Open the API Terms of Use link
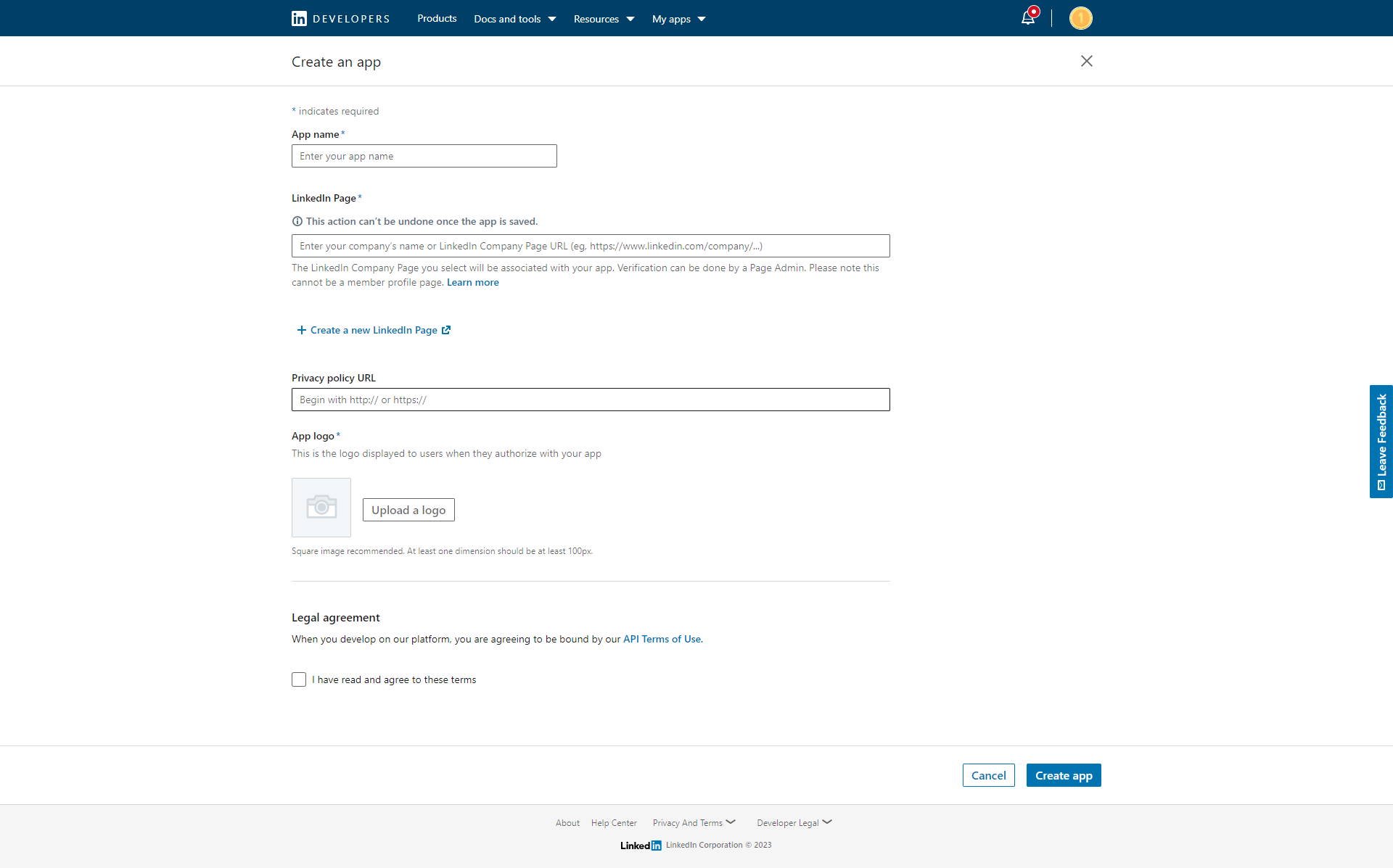Viewport: 1393px width, 868px height. pyautogui.click(x=661, y=639)
